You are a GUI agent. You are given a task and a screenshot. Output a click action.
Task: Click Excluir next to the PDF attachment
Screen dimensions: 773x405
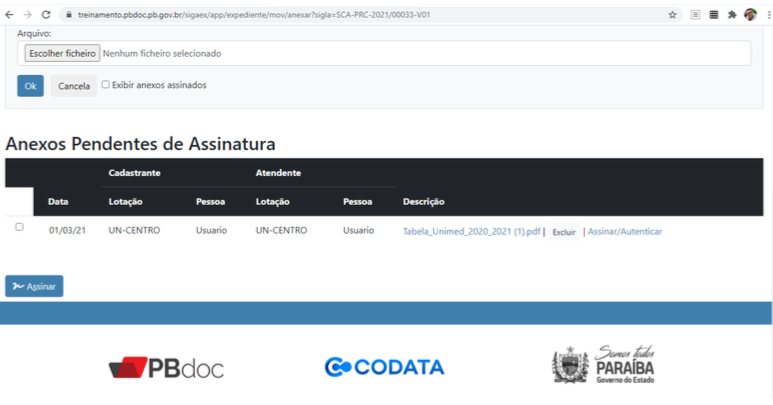564,231
